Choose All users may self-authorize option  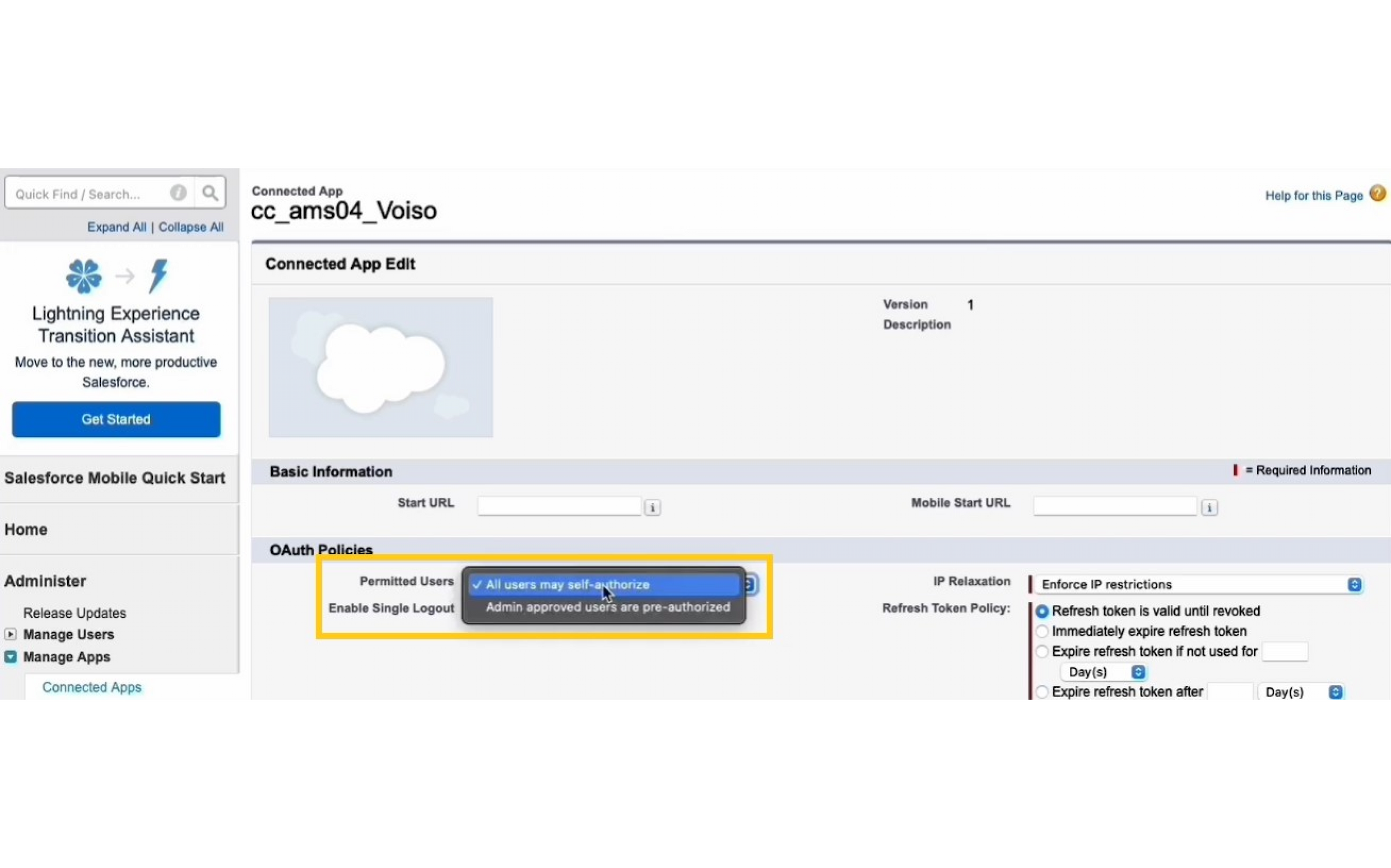(604, 585)
